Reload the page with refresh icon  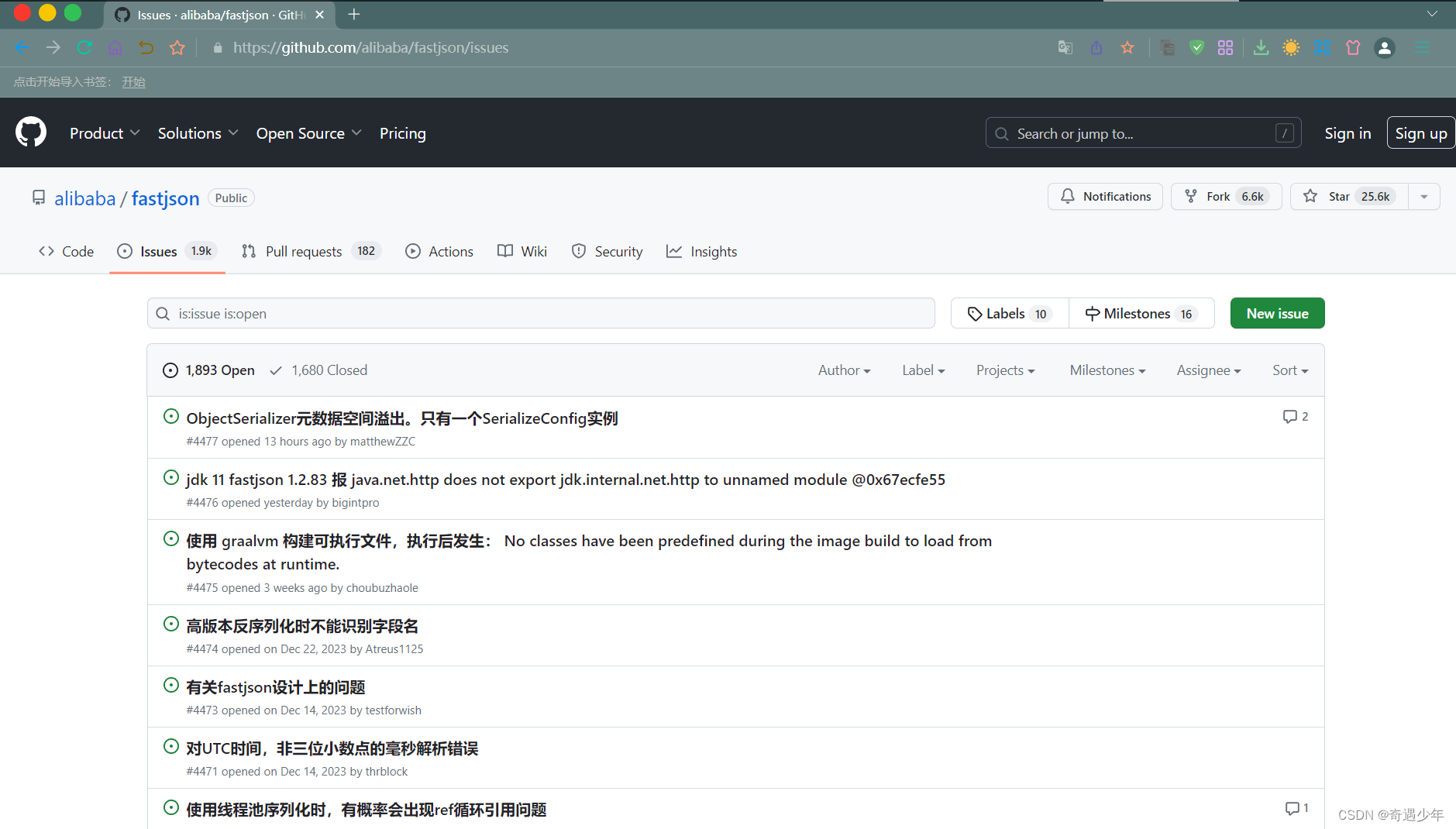tap(84, 47)
